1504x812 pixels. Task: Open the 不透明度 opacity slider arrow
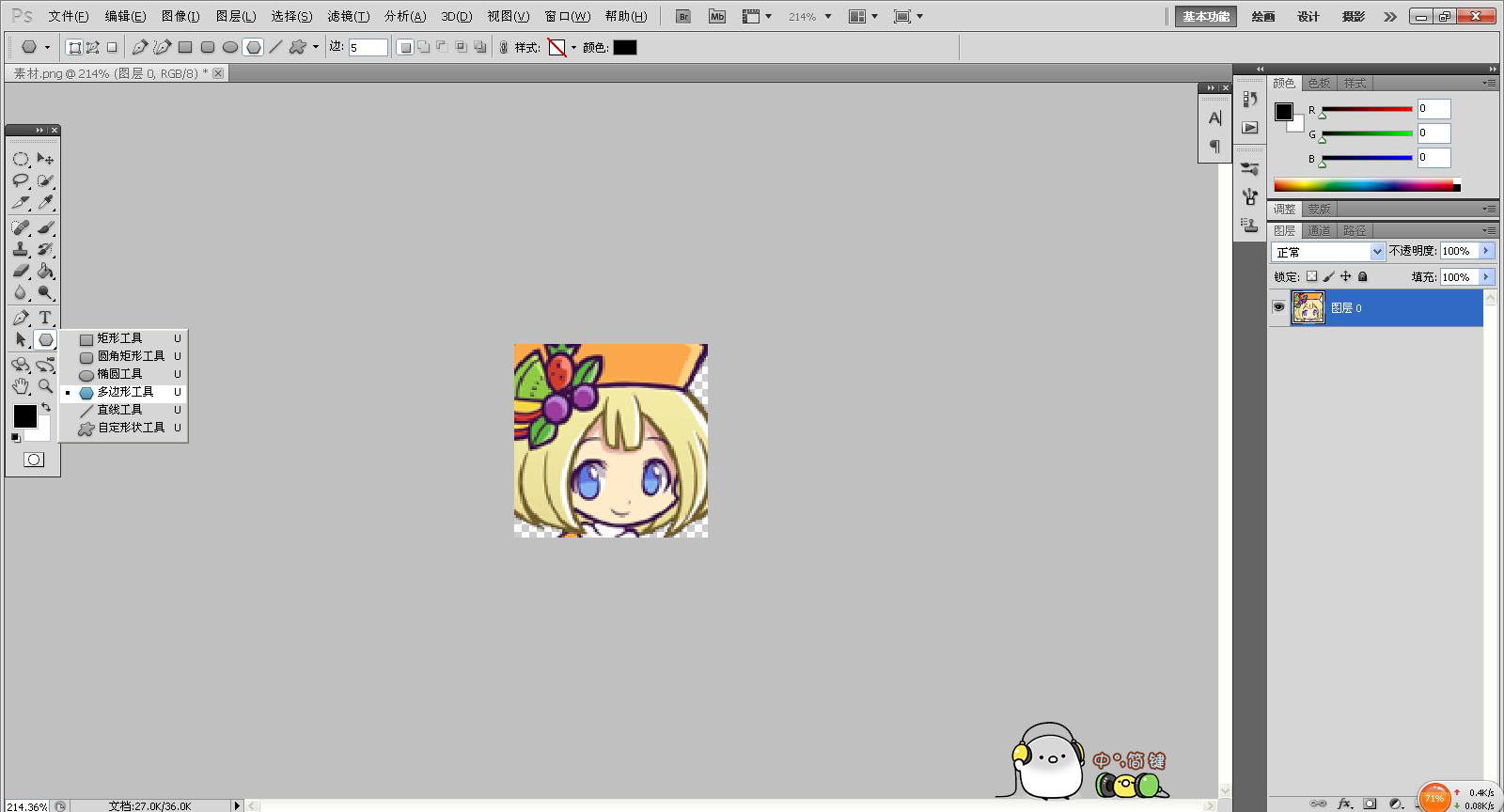pyautogui.click(x=1486, y=251)
